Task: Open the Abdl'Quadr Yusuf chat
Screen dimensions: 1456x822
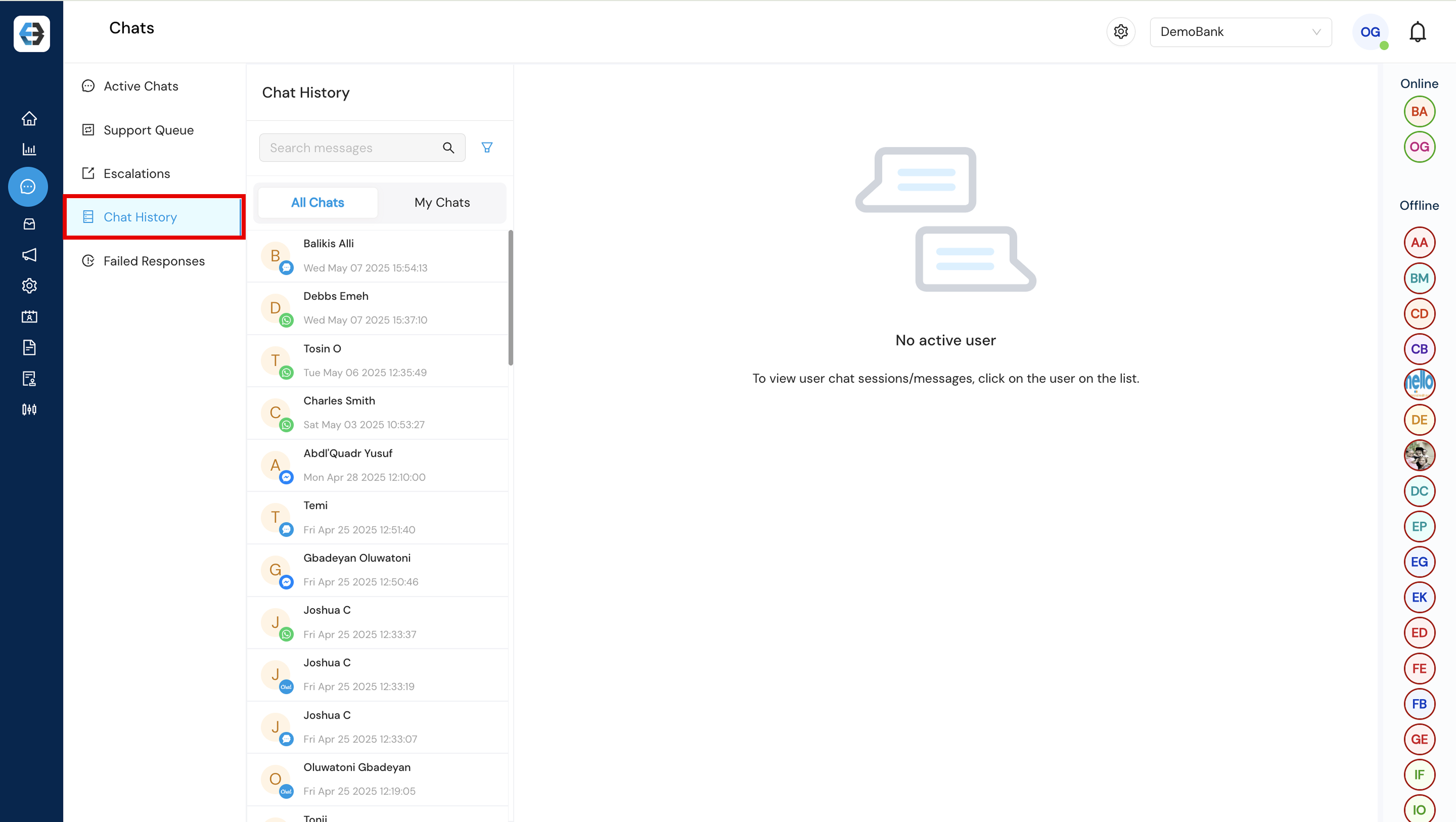Action: pos(377,465)
